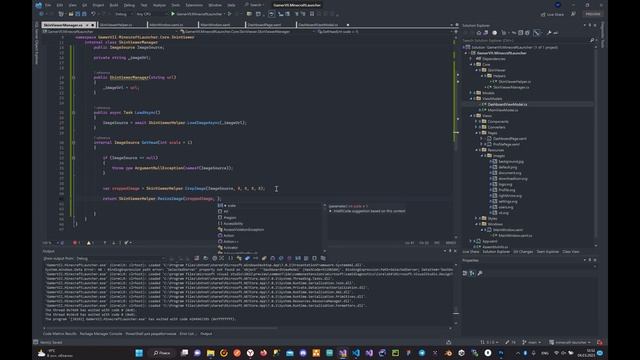Click the Home icon in Solution Explorer toolbar
Viewport: 640px width, 360px height.
pos(479,33)
